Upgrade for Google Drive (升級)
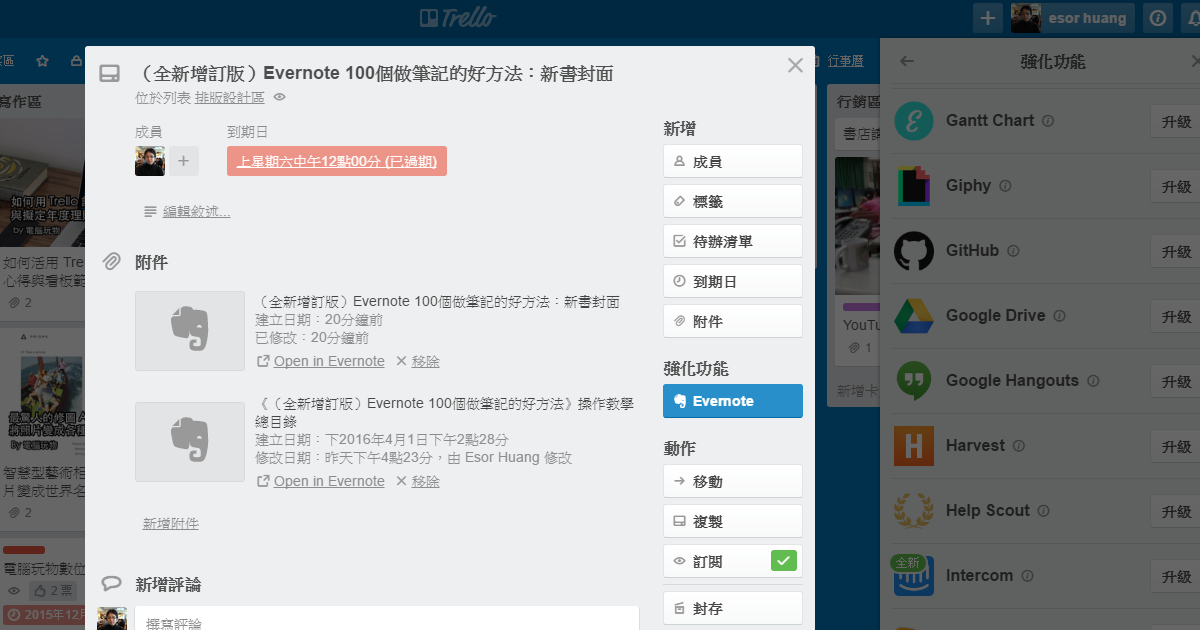This screenshot has width=1200, height=630. tap(1175, 316)
